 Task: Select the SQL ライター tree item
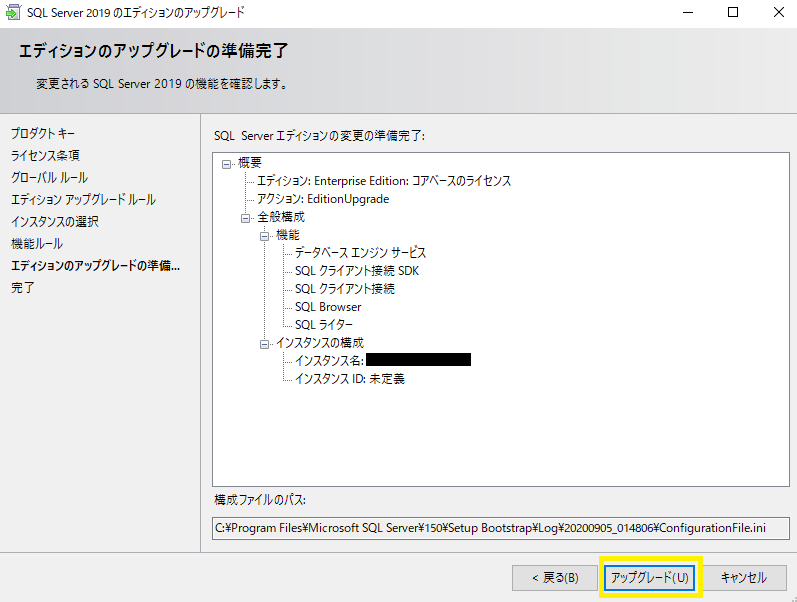(x=324, y=324)
